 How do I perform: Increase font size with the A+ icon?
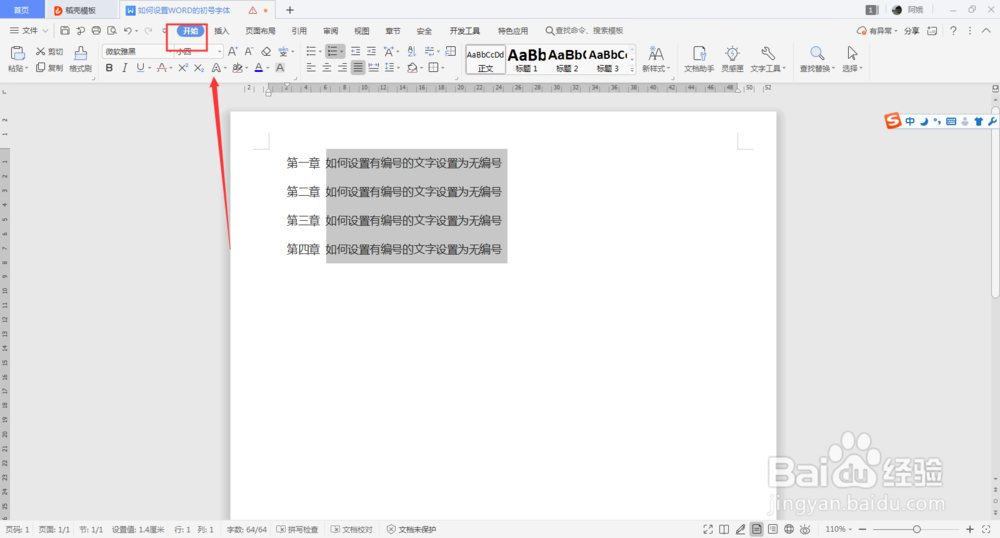(233, 52)
